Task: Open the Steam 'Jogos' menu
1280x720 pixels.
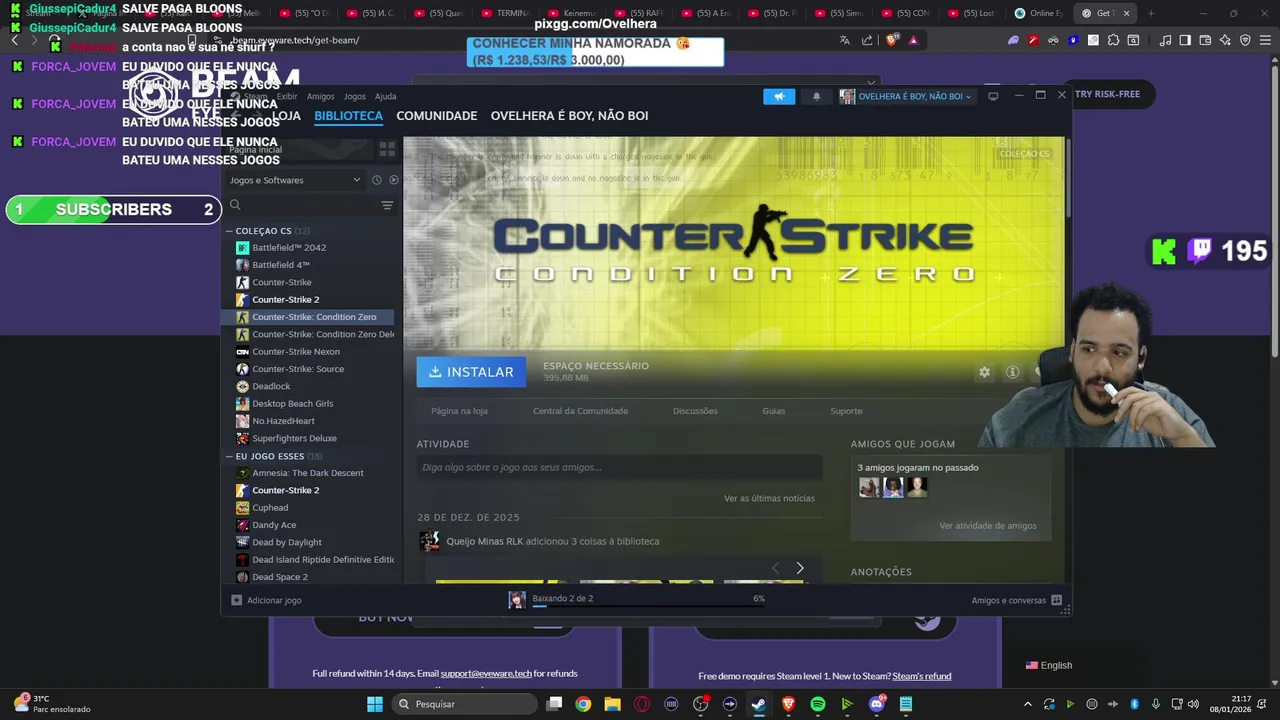Action: point(355,96)
